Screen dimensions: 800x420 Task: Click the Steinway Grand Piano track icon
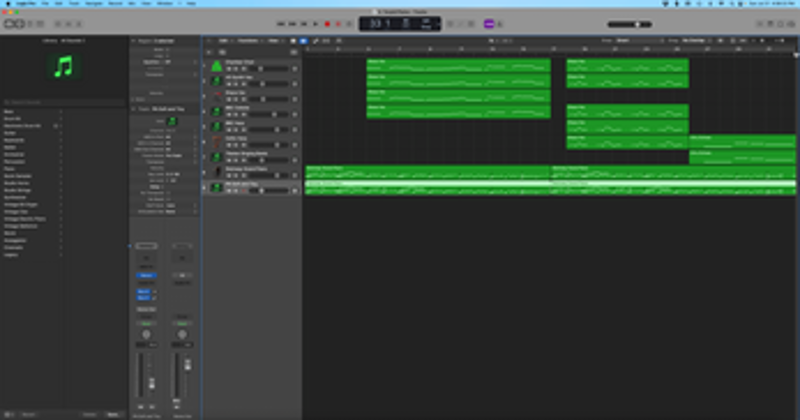point(217,172)
